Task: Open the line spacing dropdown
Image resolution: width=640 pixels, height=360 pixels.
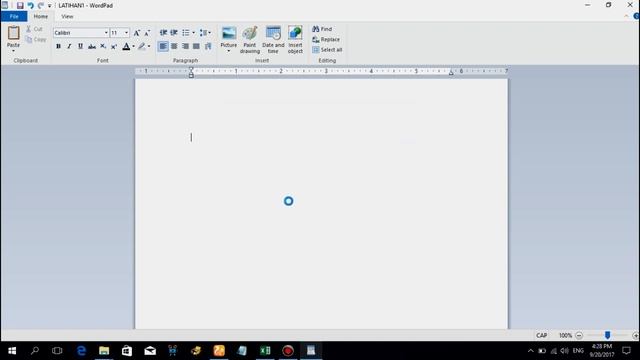Action: (x=205, y=33)
